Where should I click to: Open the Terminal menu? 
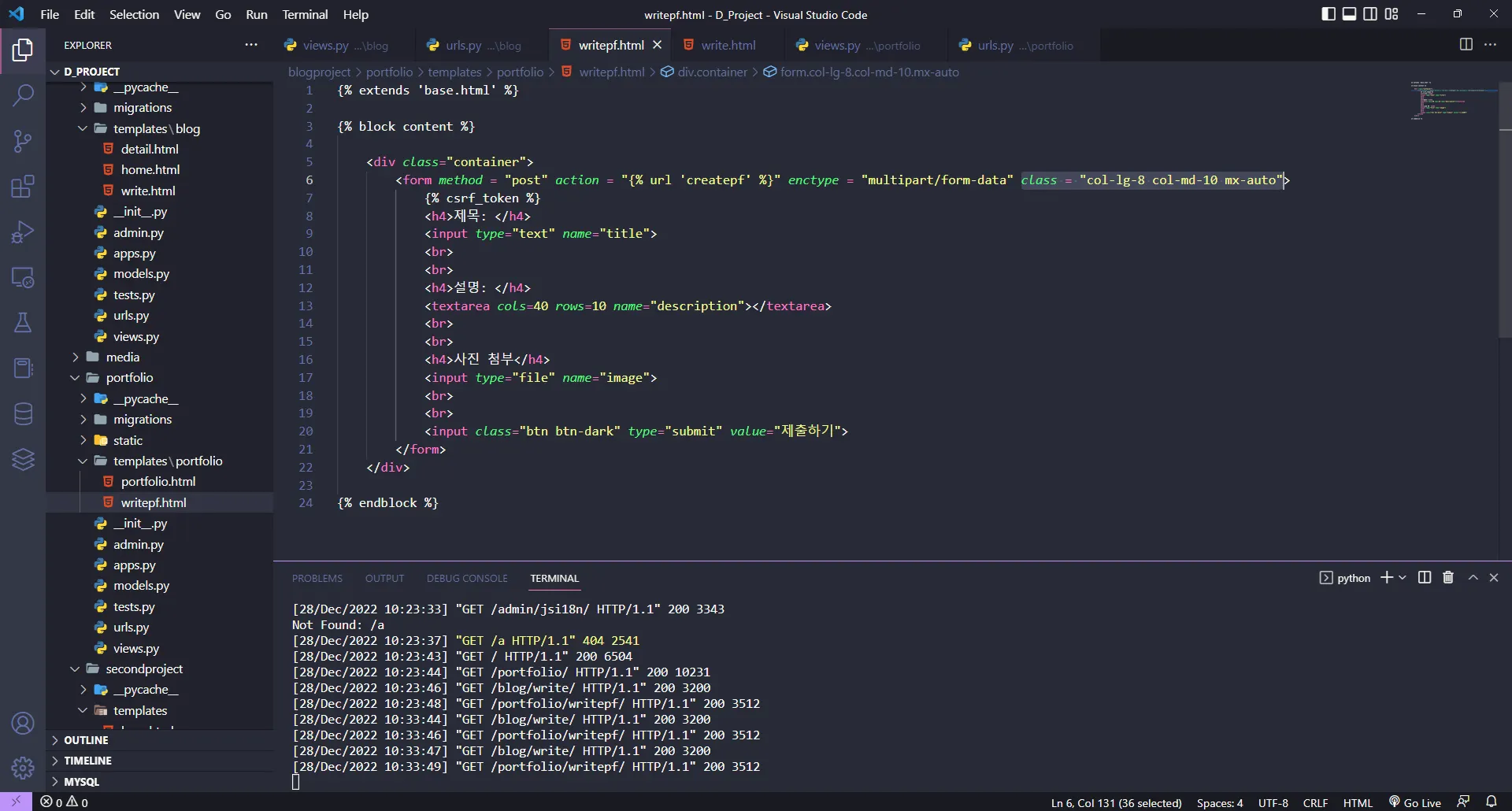coord(305,14)
